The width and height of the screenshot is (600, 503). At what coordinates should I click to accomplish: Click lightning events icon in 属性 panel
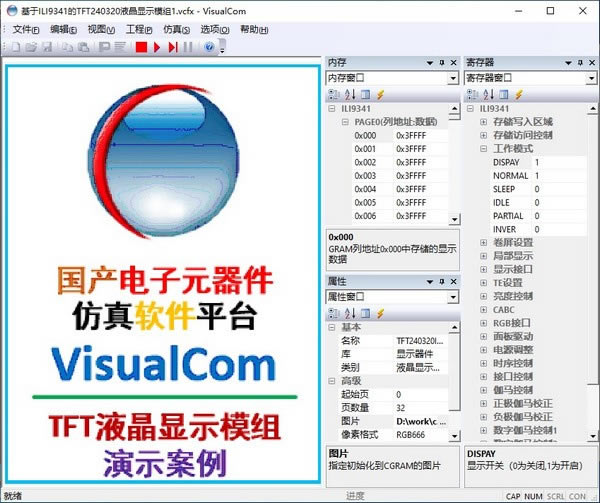(x=380, y=313)
